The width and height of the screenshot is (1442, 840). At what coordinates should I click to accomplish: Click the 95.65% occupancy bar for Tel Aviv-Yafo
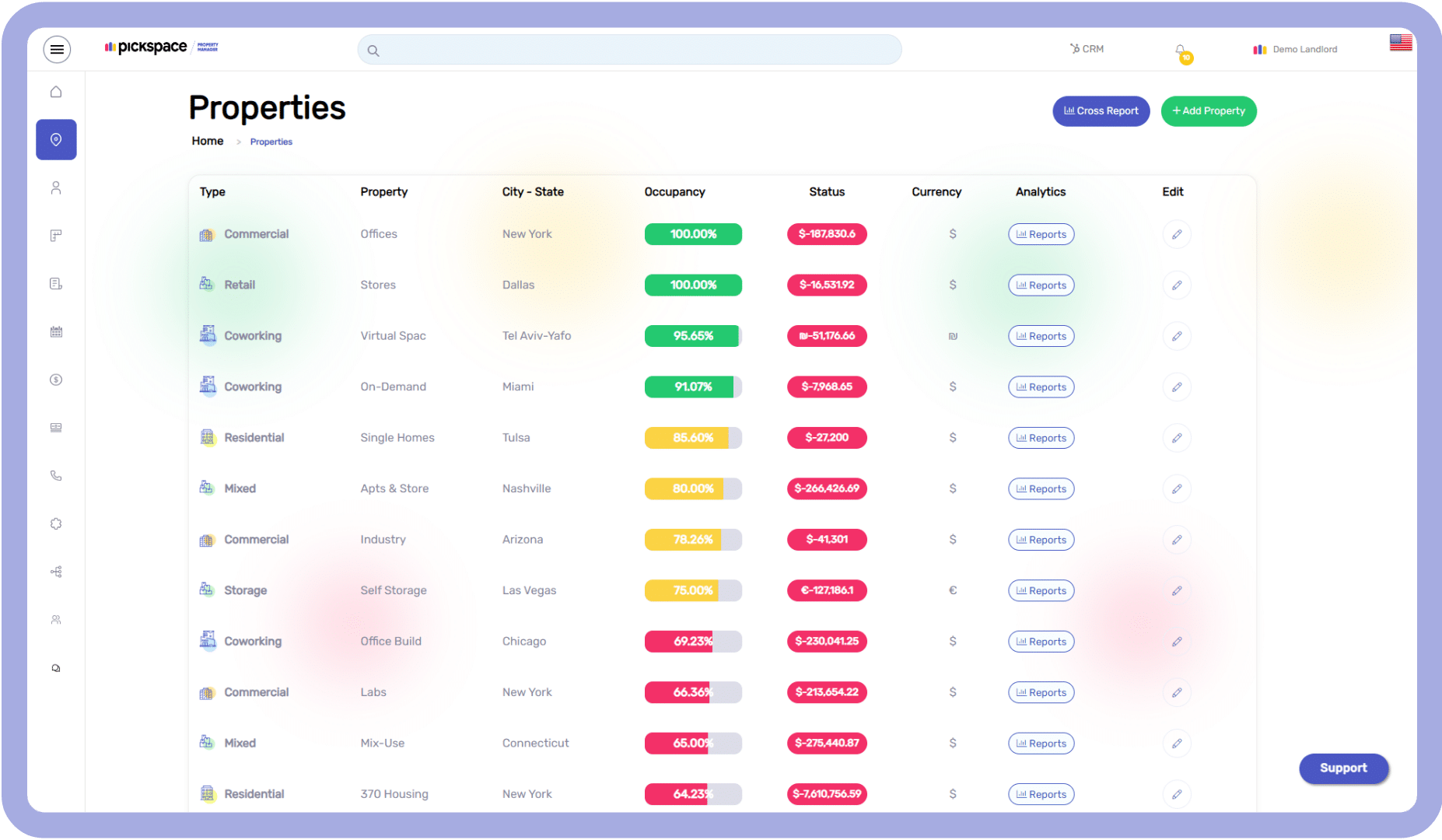[x=692, y=336]
